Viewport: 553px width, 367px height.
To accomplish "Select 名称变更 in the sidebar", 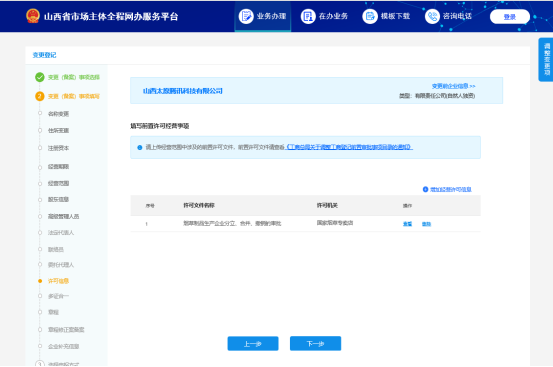I will point(59,114).
